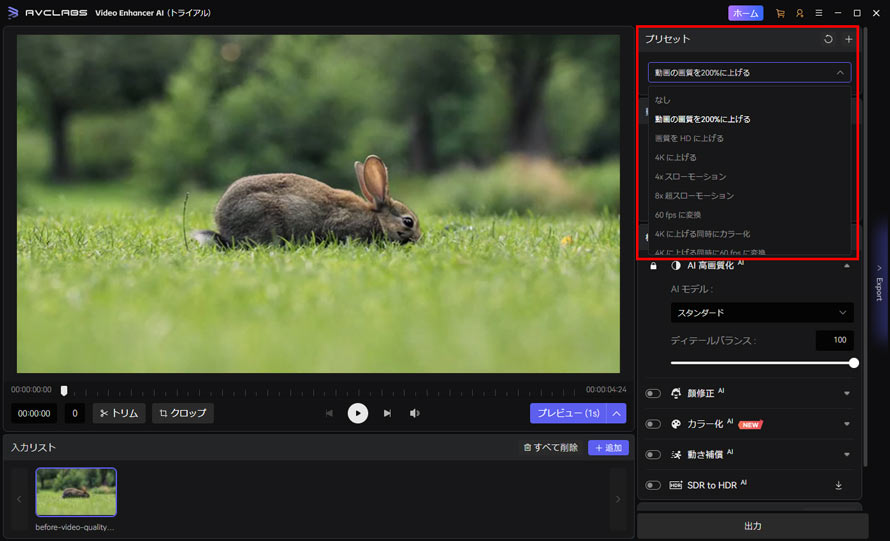This screenshot has width=890, height=541.
Task: Click the 00:00:00 timecode field
Action: click(x=34, y=413)
